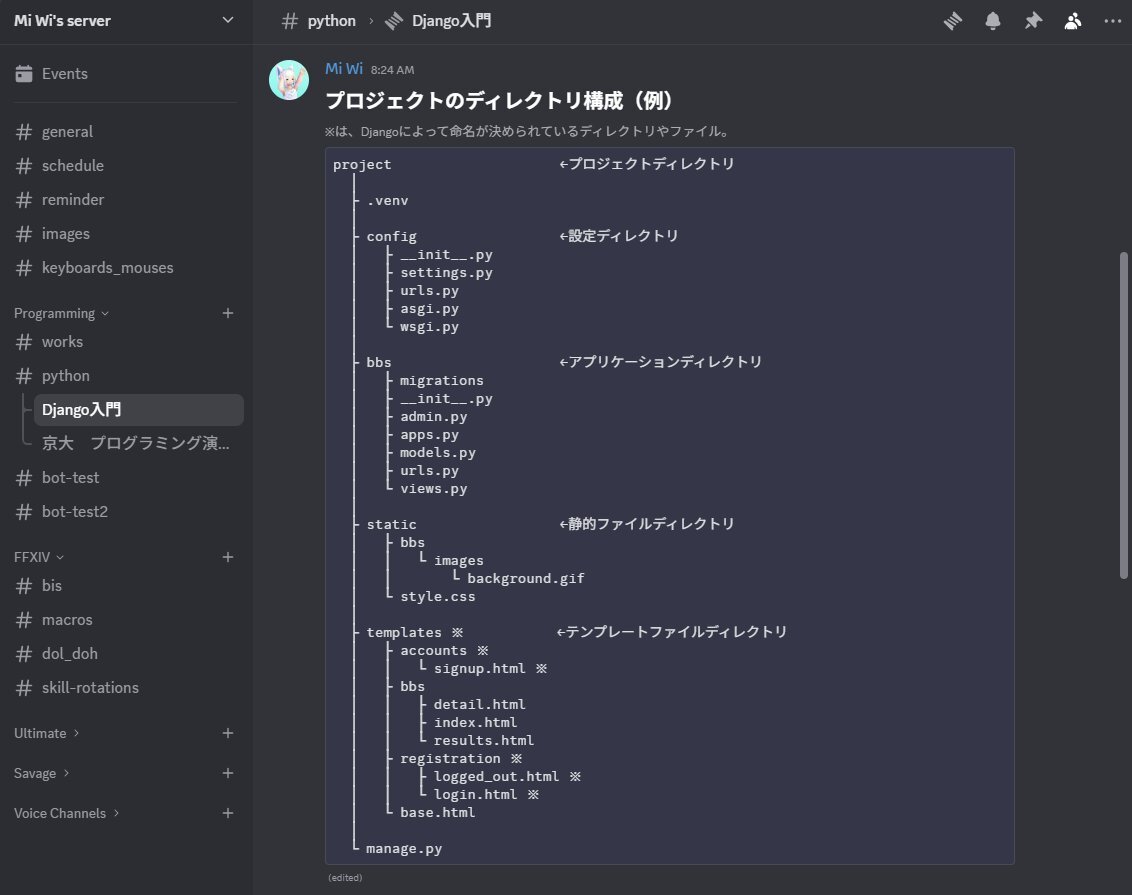Screen dimensions: 1132x895
Task: Click manage.py line in code block
Action: coord(404,849)
